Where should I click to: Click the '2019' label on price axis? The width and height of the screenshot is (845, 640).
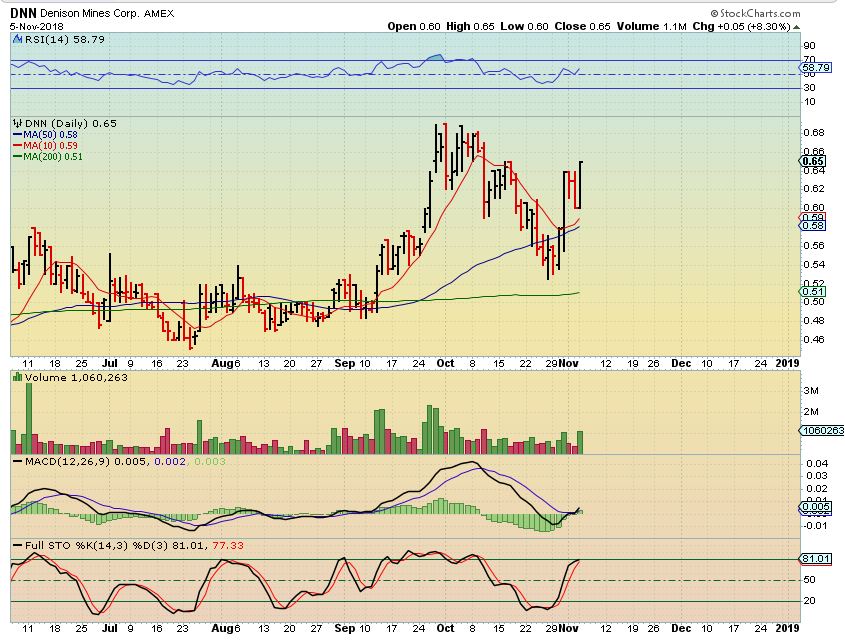click(787, 363)
